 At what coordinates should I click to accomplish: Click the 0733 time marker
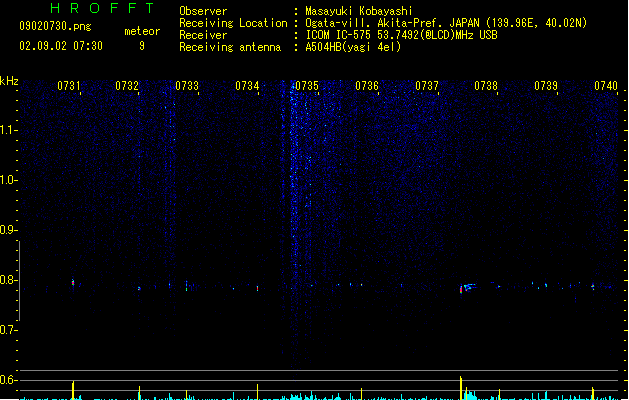pos(187,86)
